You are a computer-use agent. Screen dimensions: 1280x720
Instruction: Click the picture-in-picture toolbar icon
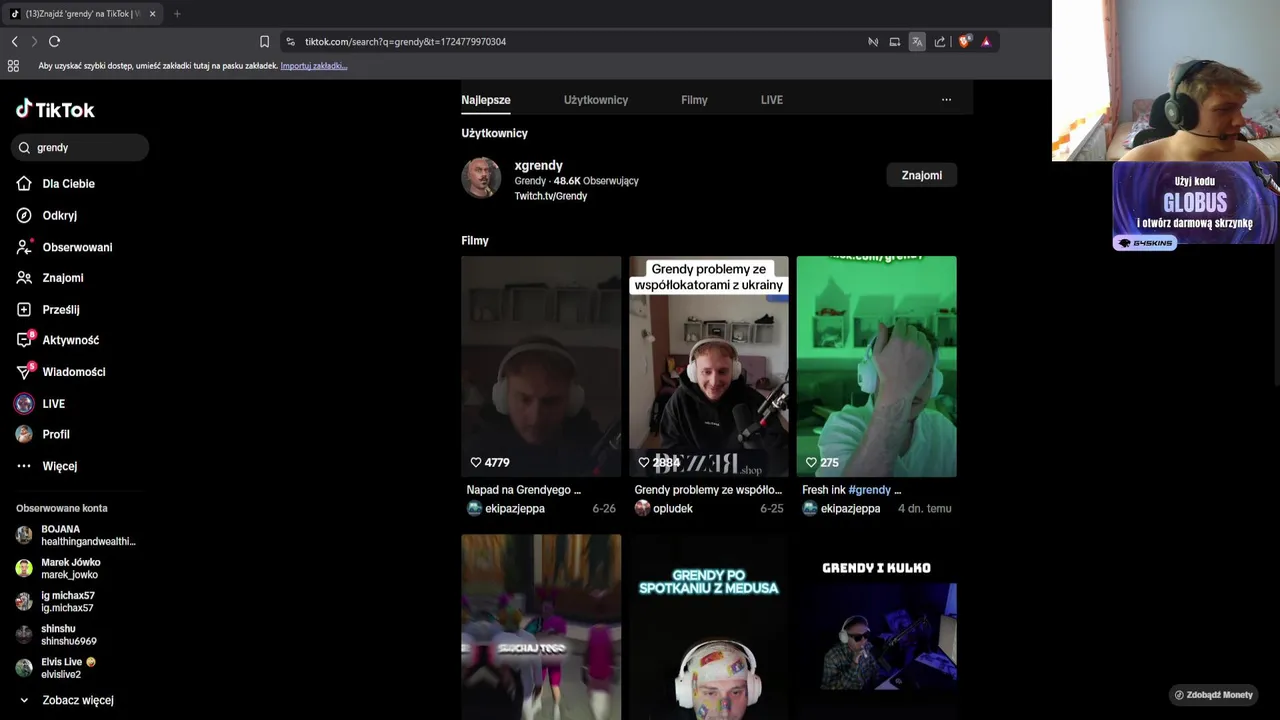(x=895, y=41)
